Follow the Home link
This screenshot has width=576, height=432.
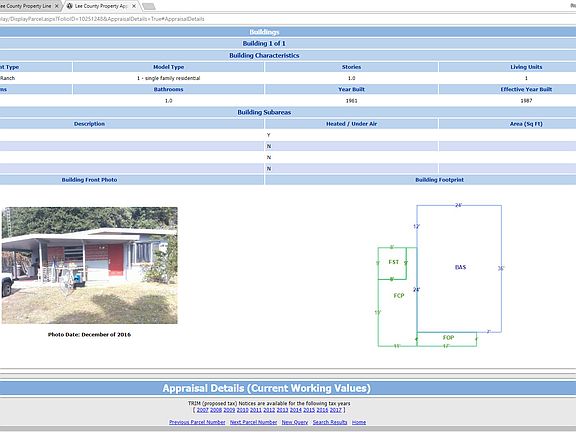pos(359,422)
